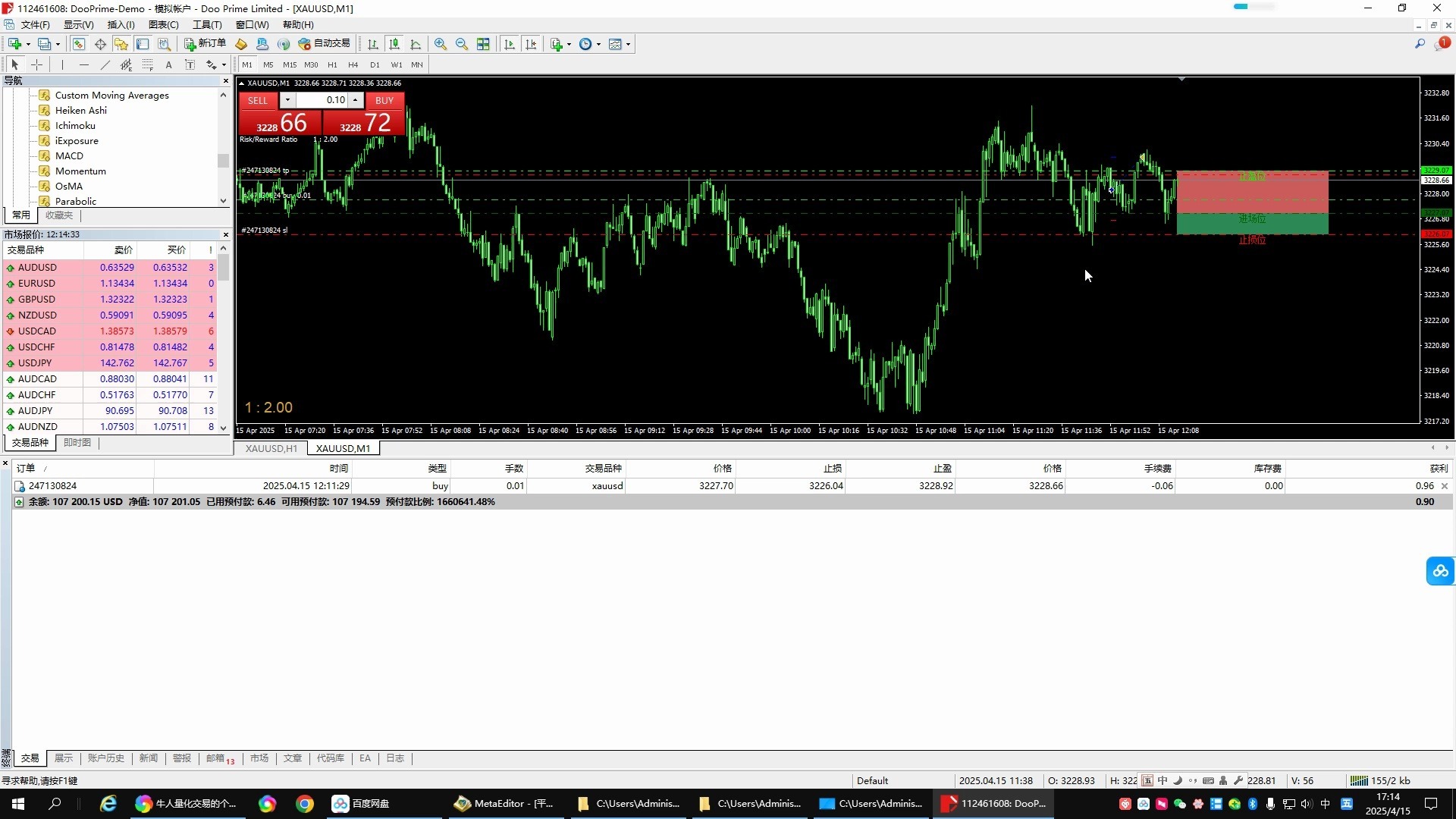Switch to the H1 timeframe
The image size is (1456, 819).
pyautogui.click(x=332, y=64)
